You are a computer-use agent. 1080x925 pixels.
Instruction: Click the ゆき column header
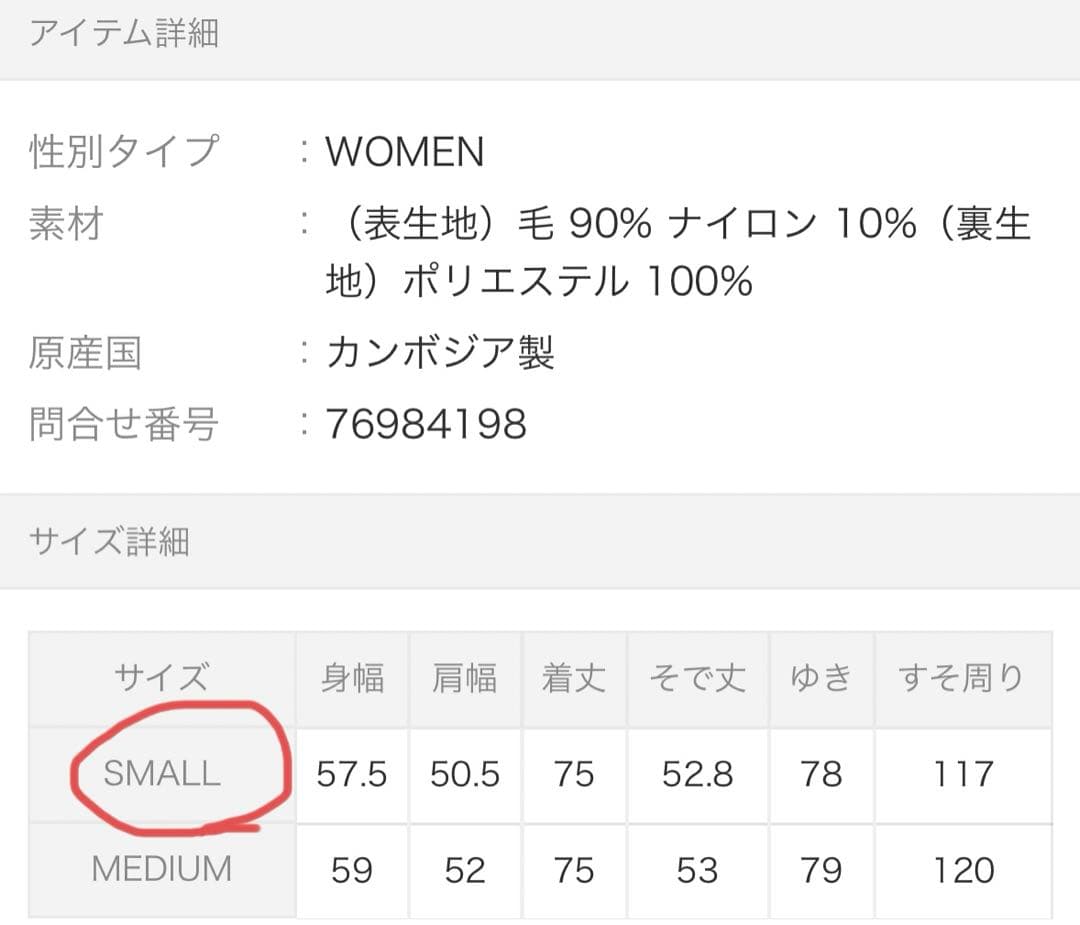point(821,678)
